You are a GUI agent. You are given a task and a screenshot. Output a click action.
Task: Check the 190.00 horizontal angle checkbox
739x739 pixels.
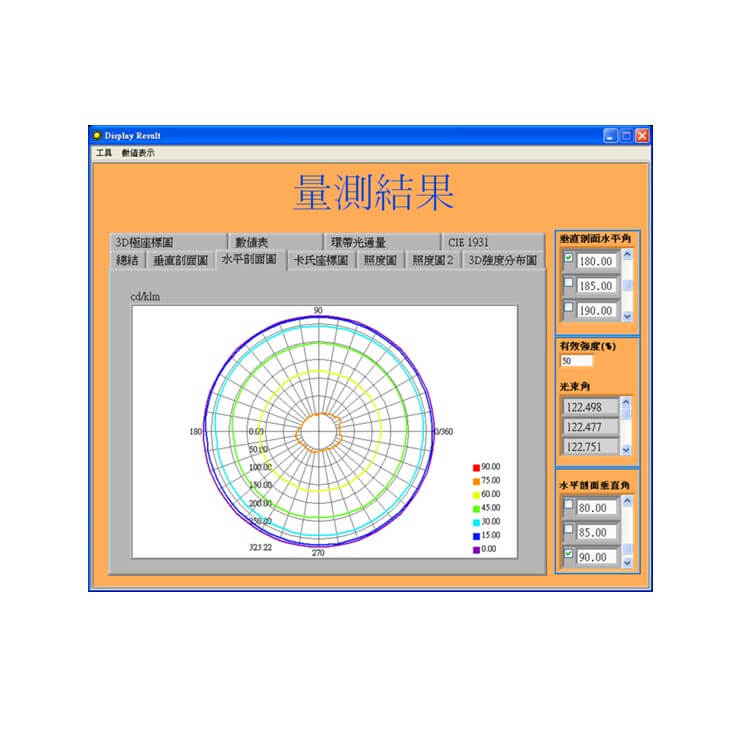coord(568,307)
